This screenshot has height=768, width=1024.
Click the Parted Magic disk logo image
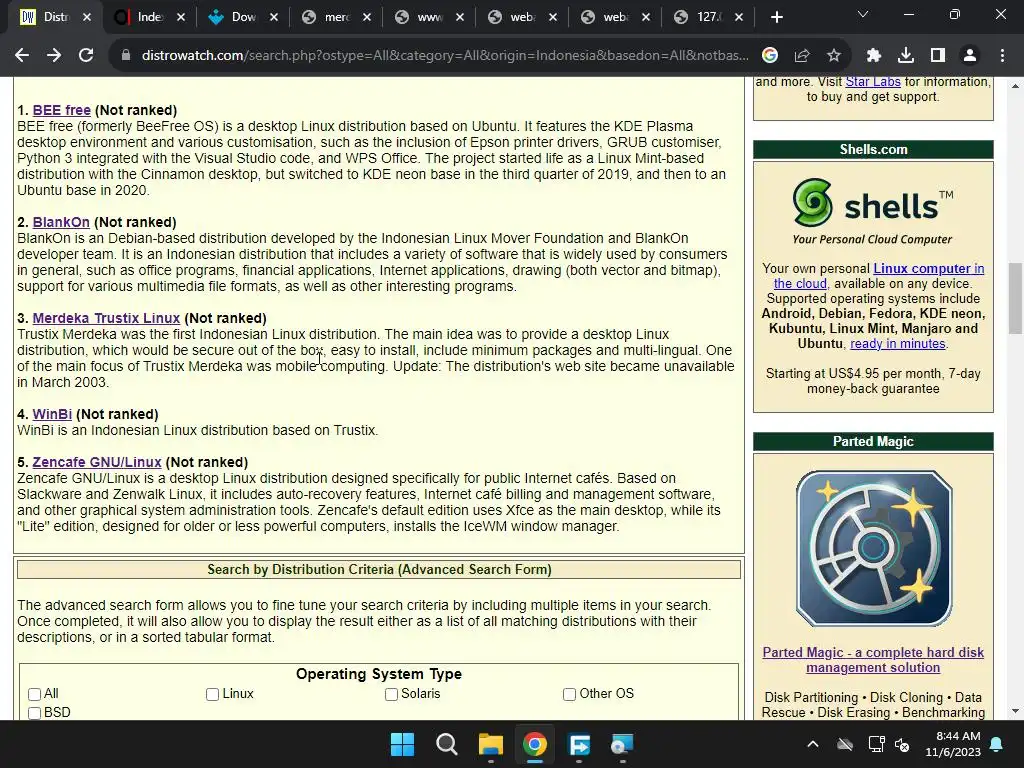click(x=874, y=549)
